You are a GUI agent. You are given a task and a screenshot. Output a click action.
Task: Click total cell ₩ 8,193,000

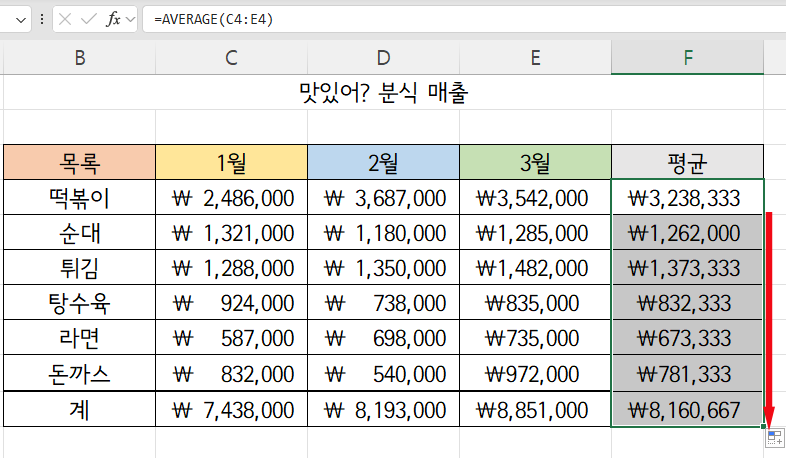coord(383,409)
